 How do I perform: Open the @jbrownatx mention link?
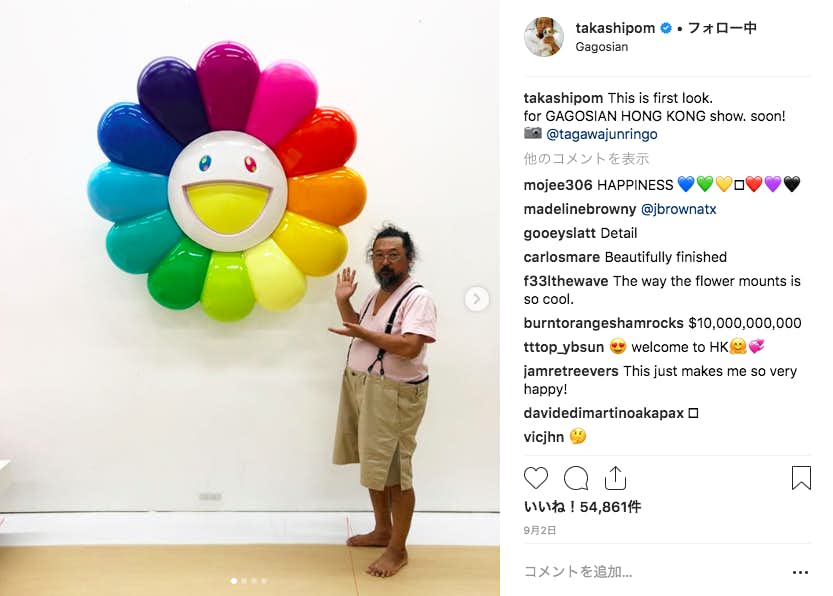pos(678,209)
